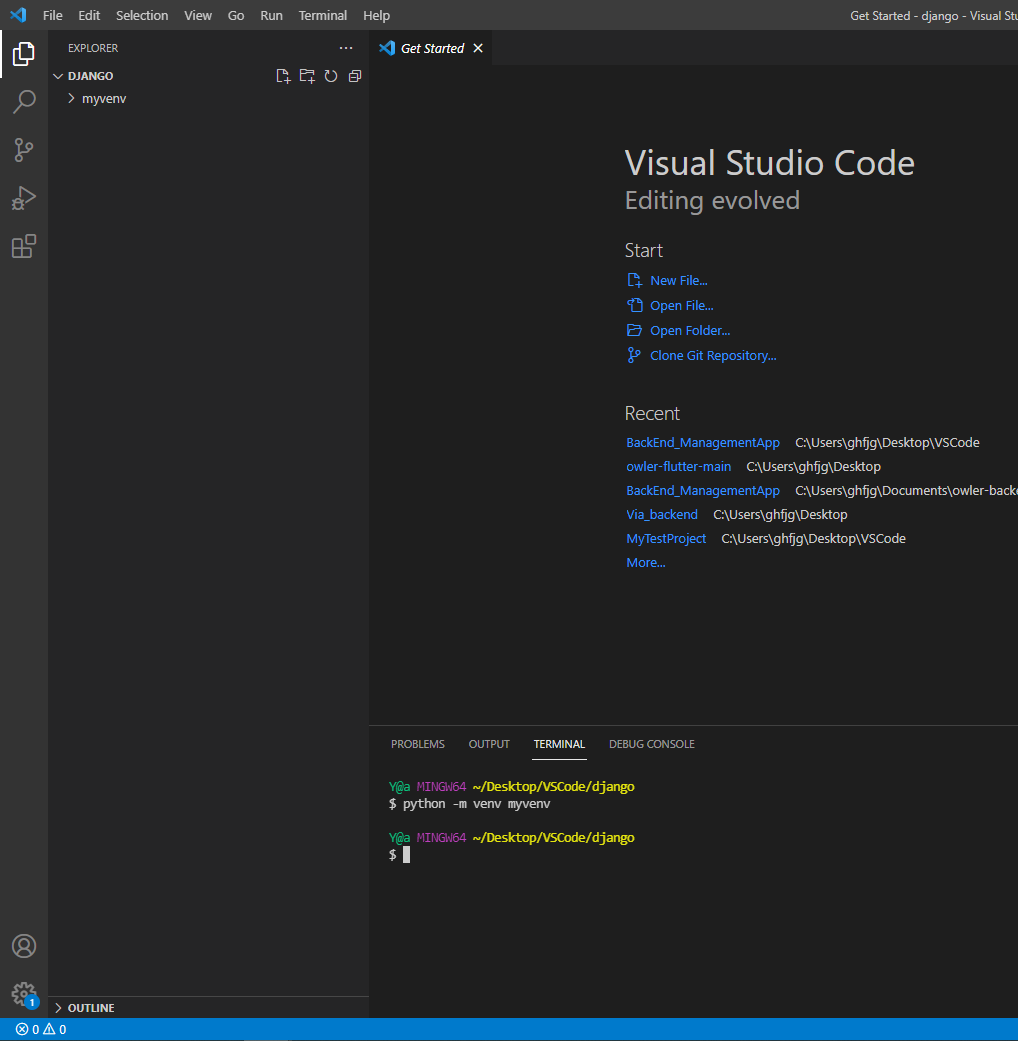Click the More... recent link
Viewport: 1018px width, 1041px height.
click(x=645, y=562)
